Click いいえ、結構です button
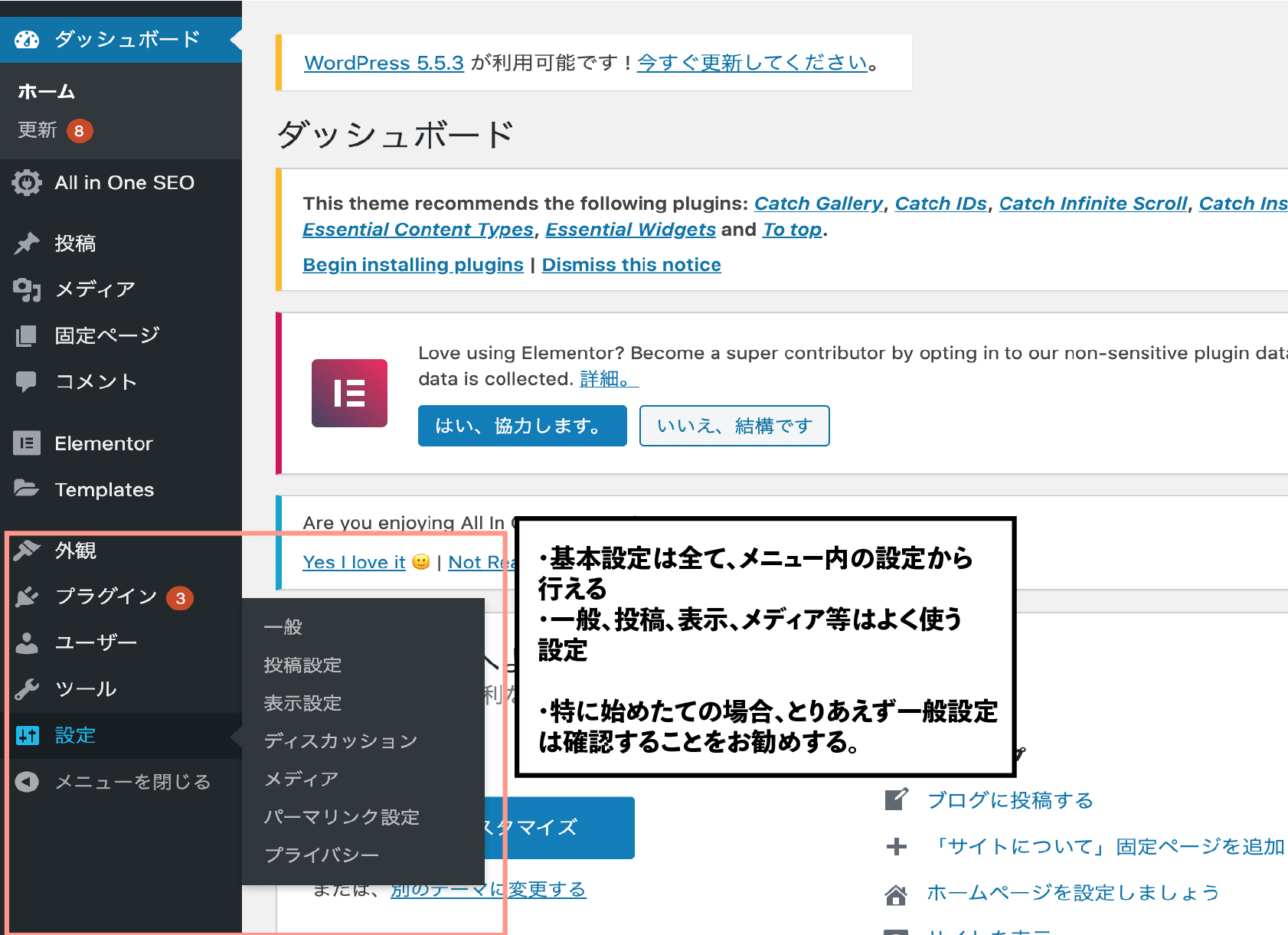The height and width of the screenshot is (935, 1288). click(734, 426)
